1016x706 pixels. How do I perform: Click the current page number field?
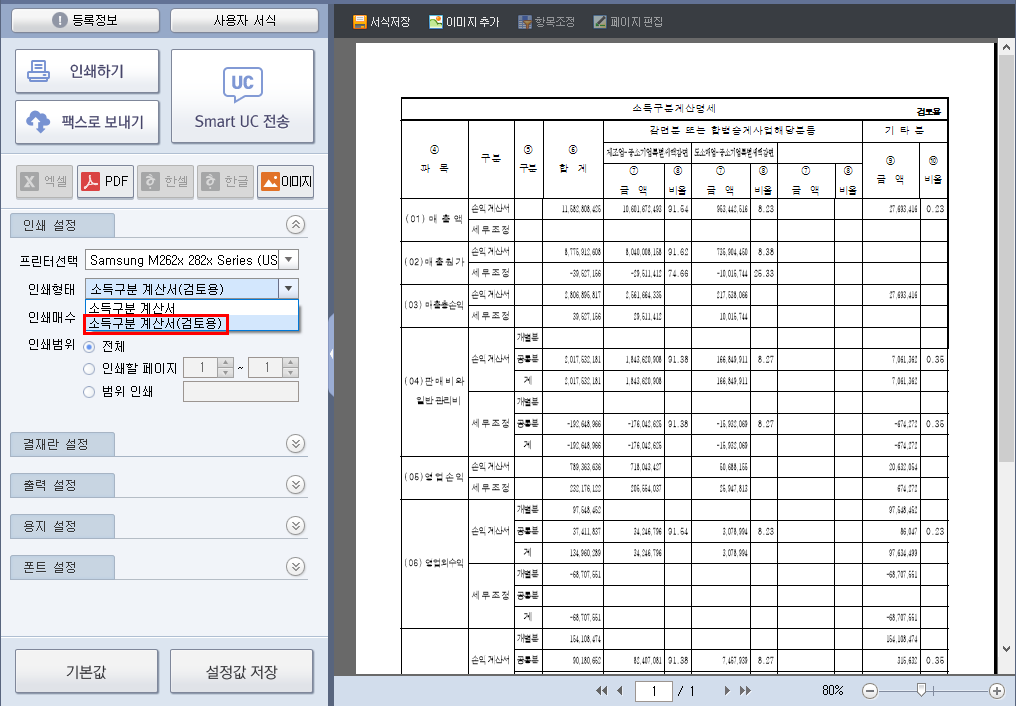pyautogui.click(x=654, y=691)
